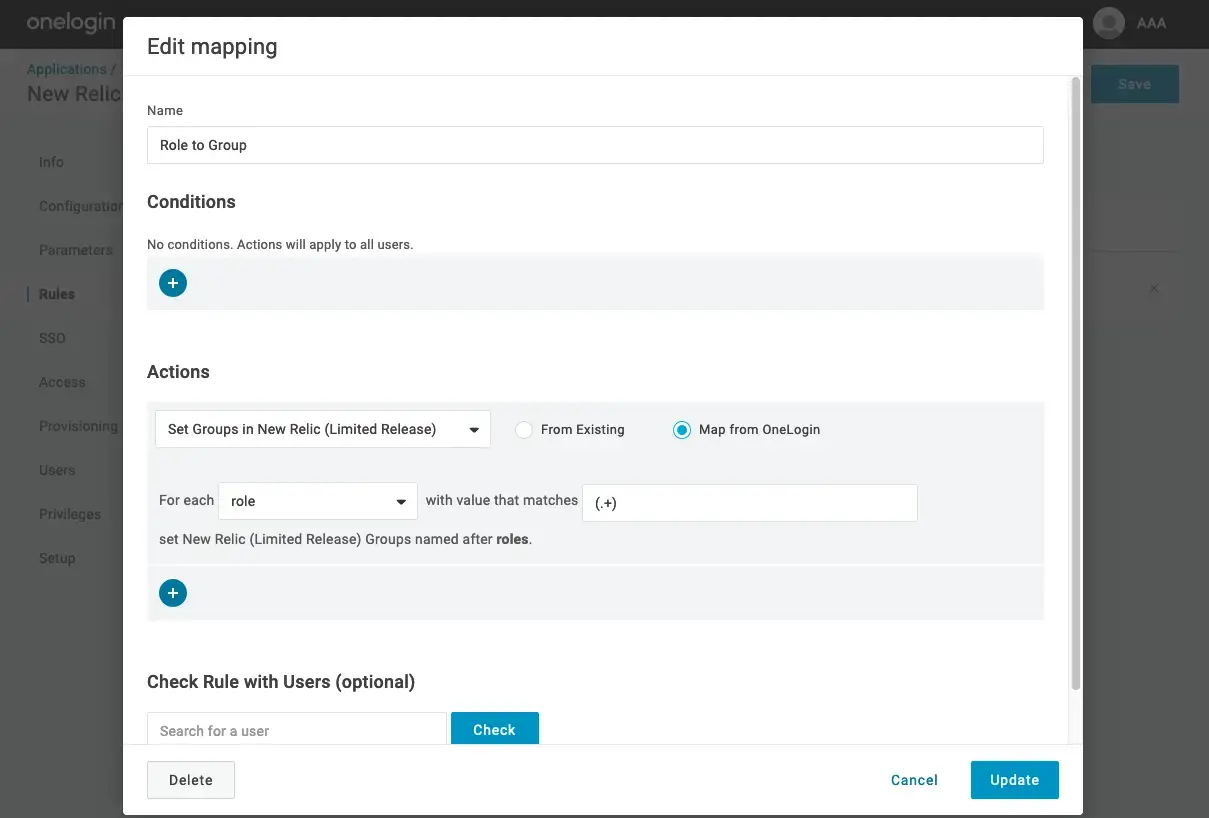Select the Map from OneLogin radio option
Viewport: 1209px width, 818px height.
point(682,430)
